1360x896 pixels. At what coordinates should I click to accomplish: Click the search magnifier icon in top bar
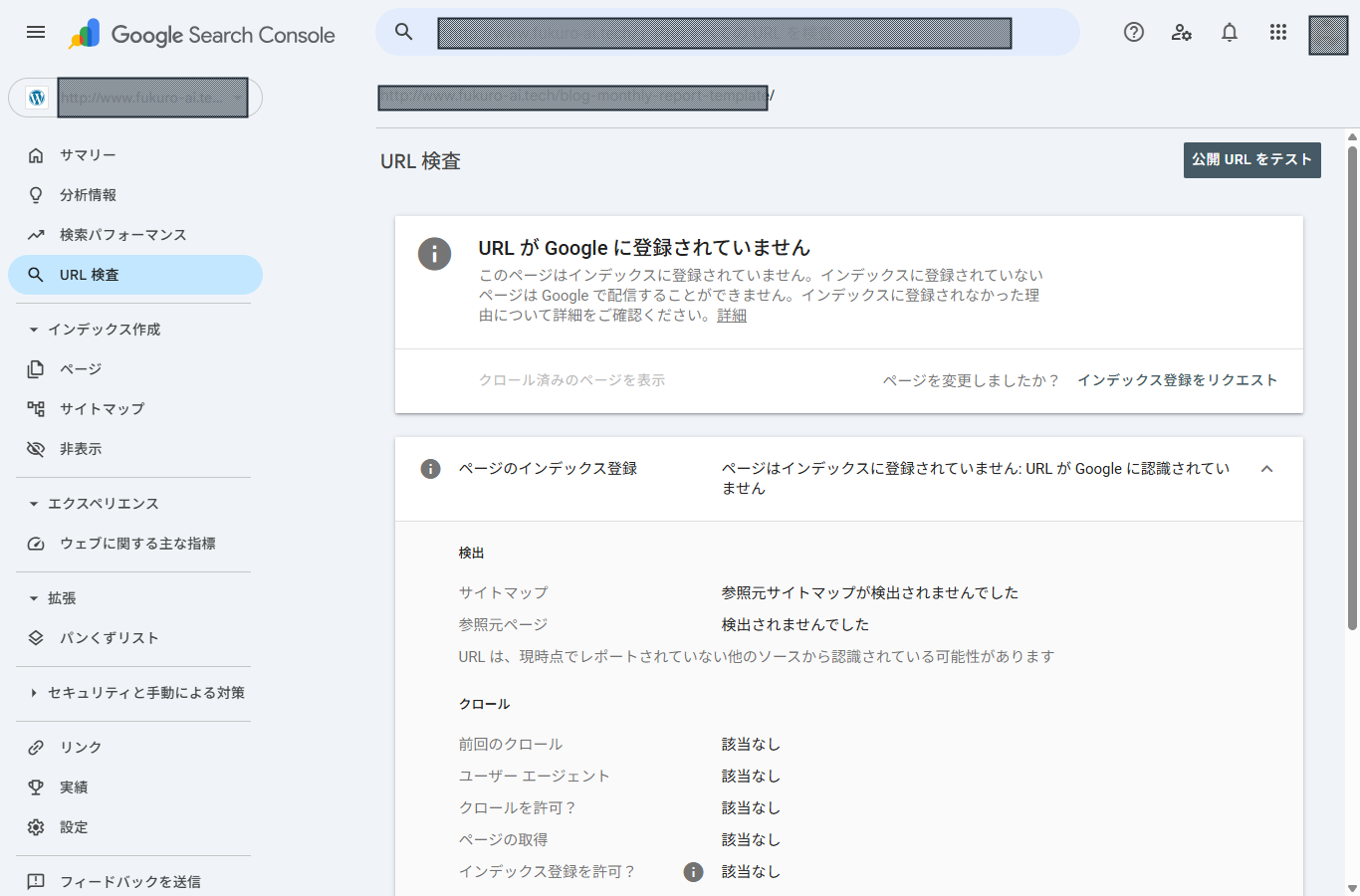(x=403, y=32)
